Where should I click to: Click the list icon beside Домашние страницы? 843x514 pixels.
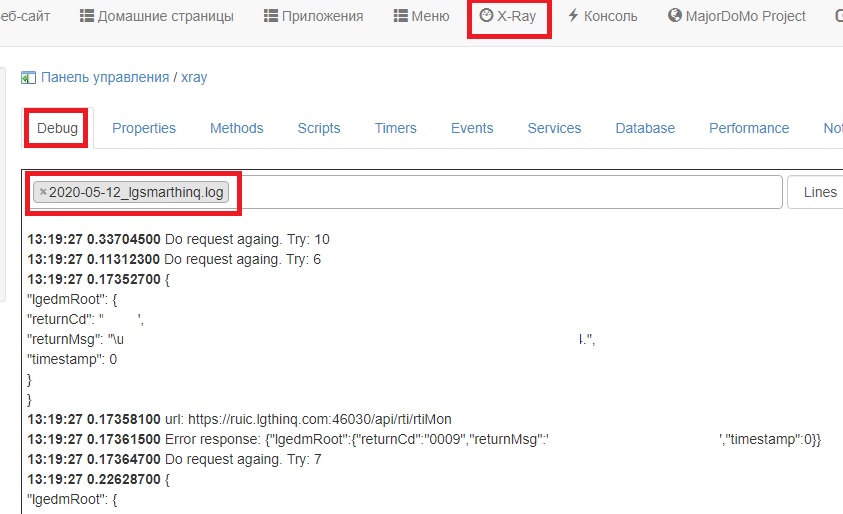87,16
